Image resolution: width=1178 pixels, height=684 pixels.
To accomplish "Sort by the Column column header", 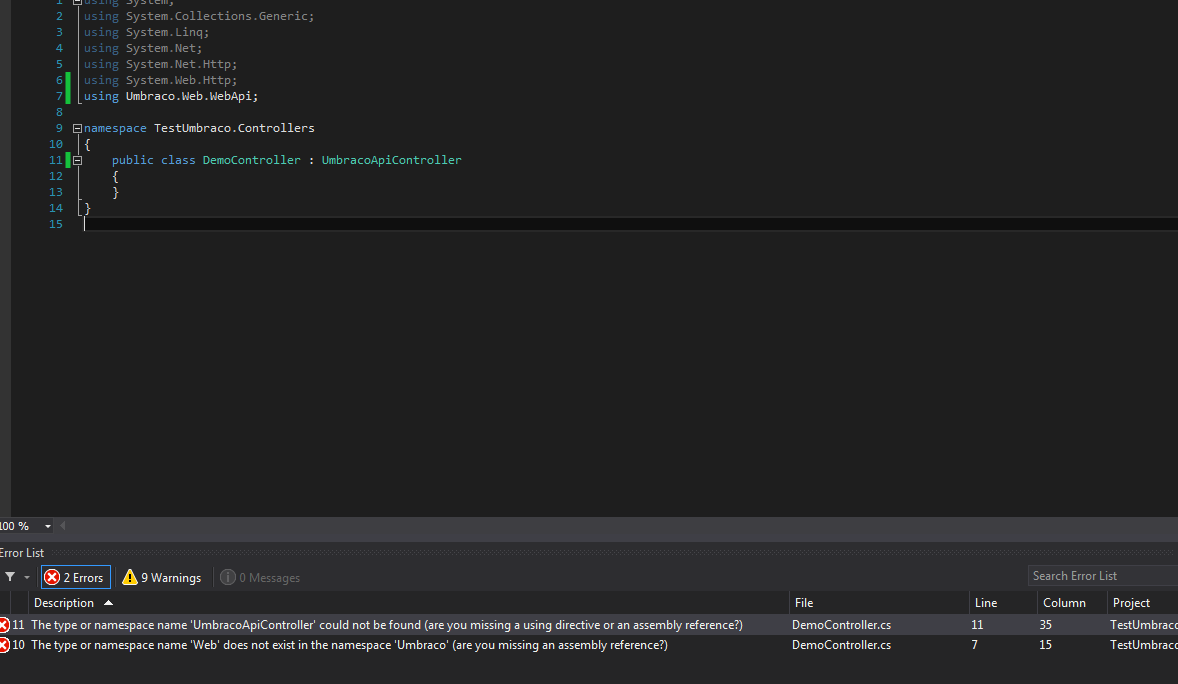I will point(1072,603).
